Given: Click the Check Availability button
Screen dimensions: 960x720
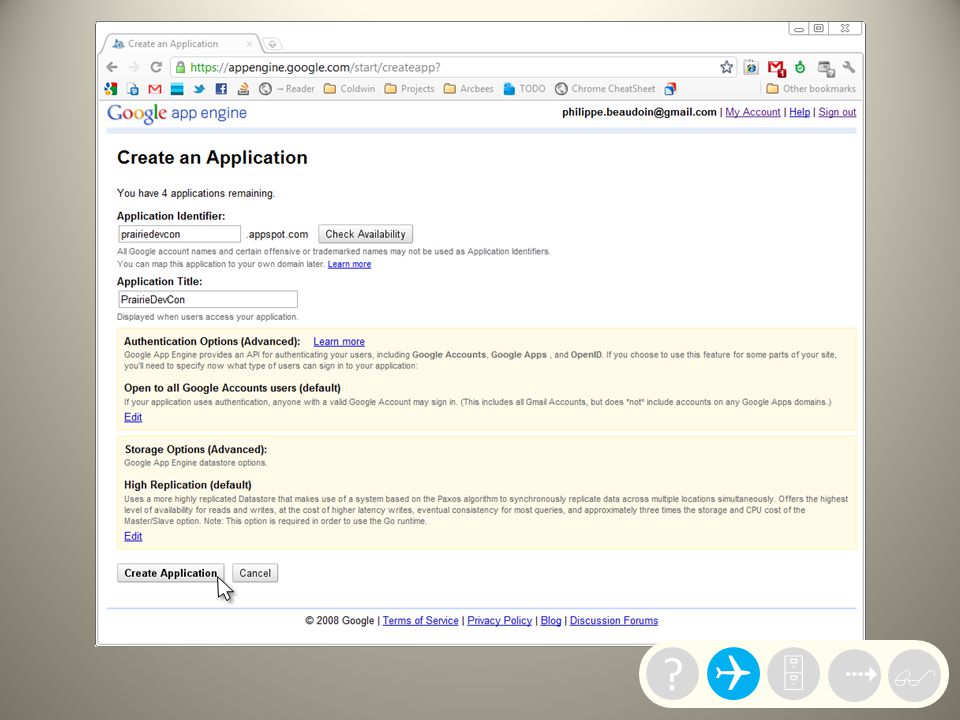Looking at the screenshot, I should (x=366, y=234).
